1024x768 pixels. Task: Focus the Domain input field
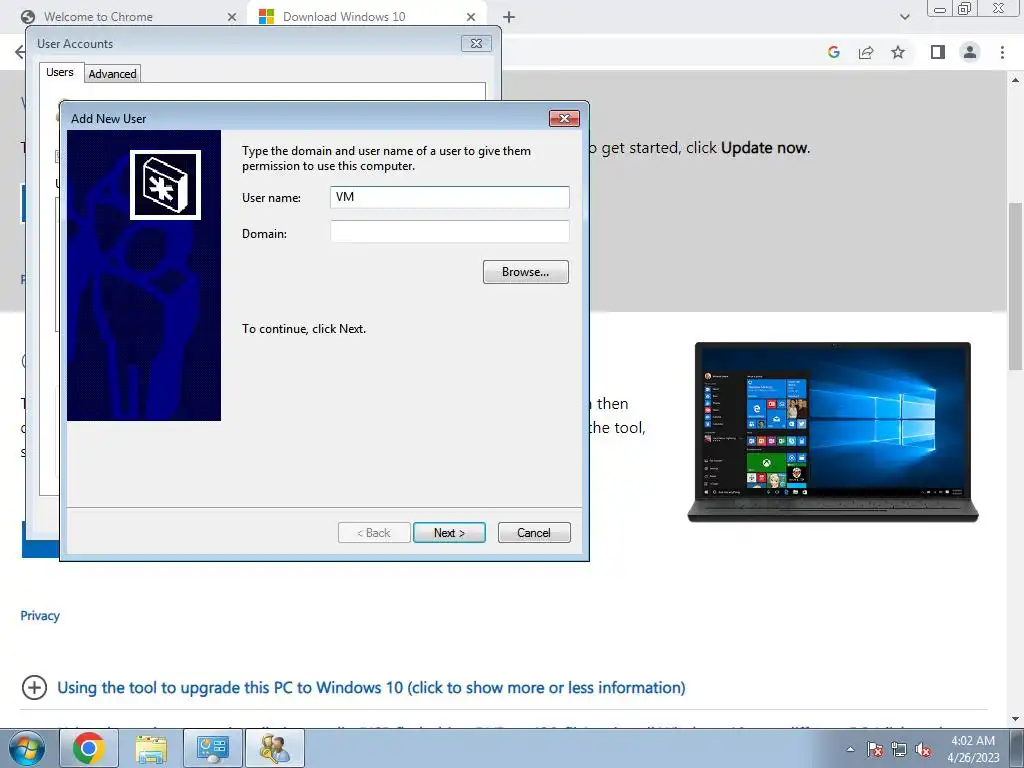449,232
